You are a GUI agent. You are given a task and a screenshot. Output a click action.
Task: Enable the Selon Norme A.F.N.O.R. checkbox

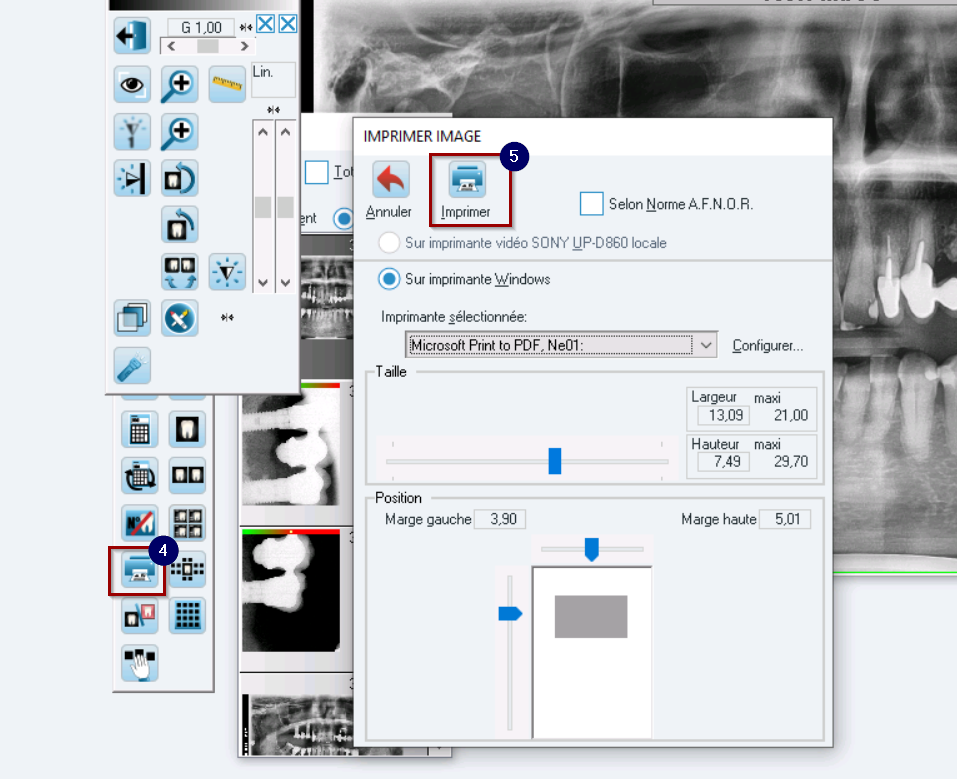pyautogui.click(x=591, y=204)
